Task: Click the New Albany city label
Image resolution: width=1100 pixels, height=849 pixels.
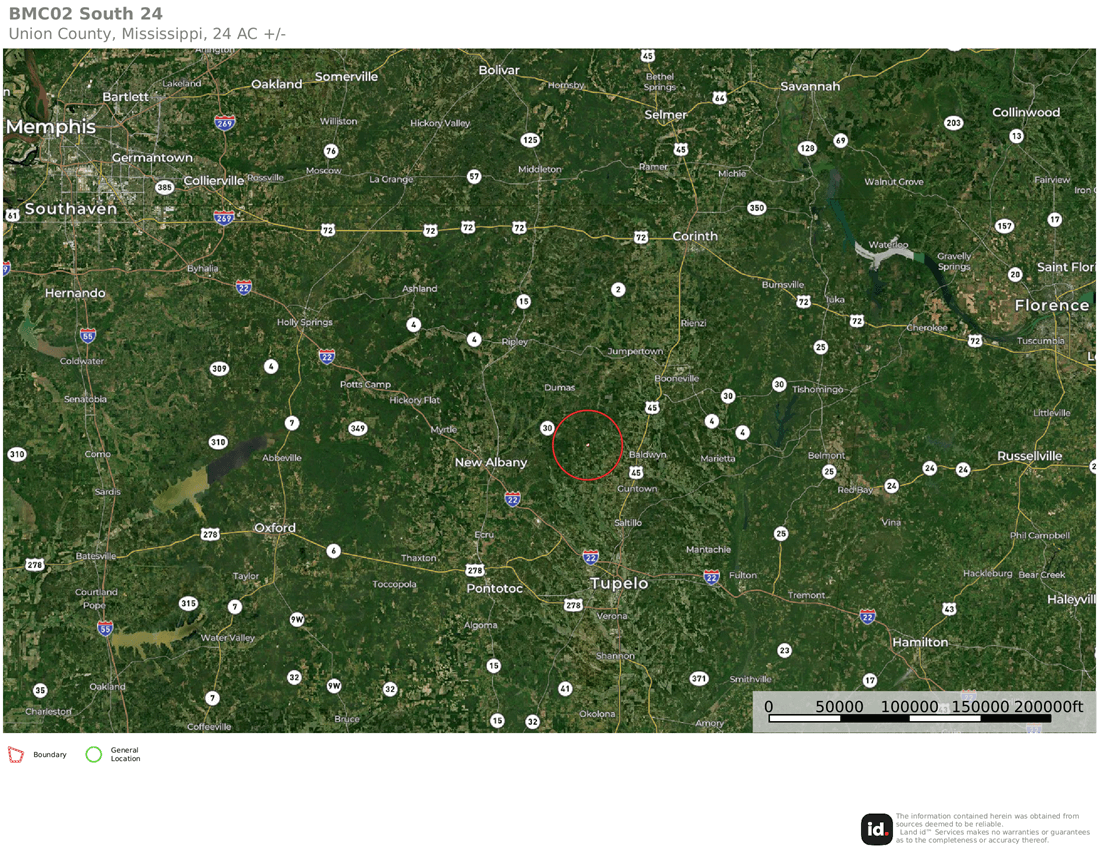Action: coord(490,462)
